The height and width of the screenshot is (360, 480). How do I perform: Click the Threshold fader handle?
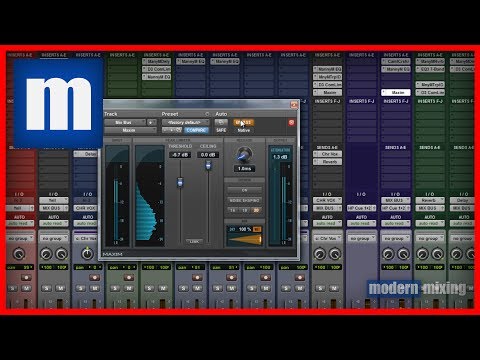coord(180,182)
